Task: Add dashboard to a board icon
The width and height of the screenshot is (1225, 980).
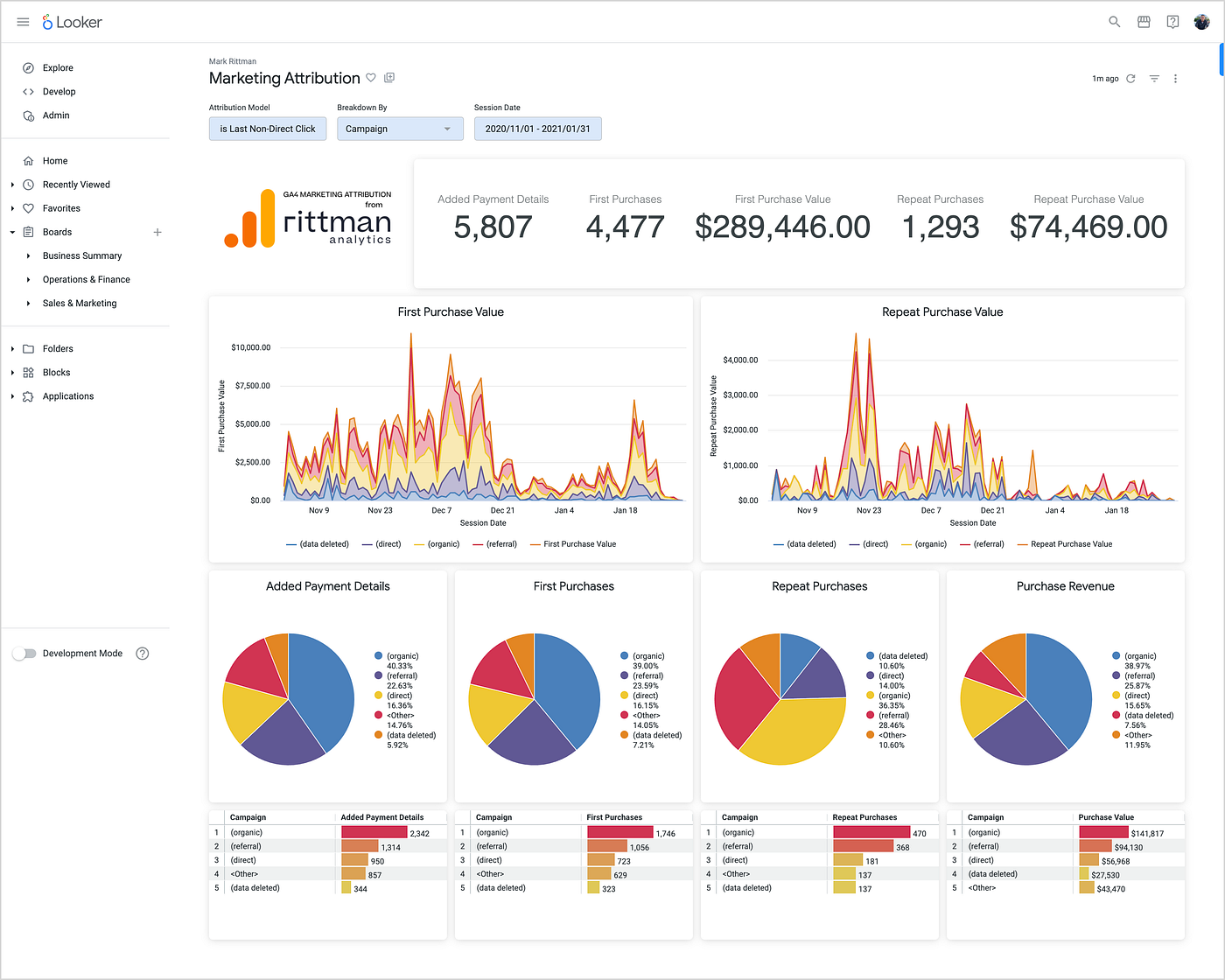Action: 389,78
